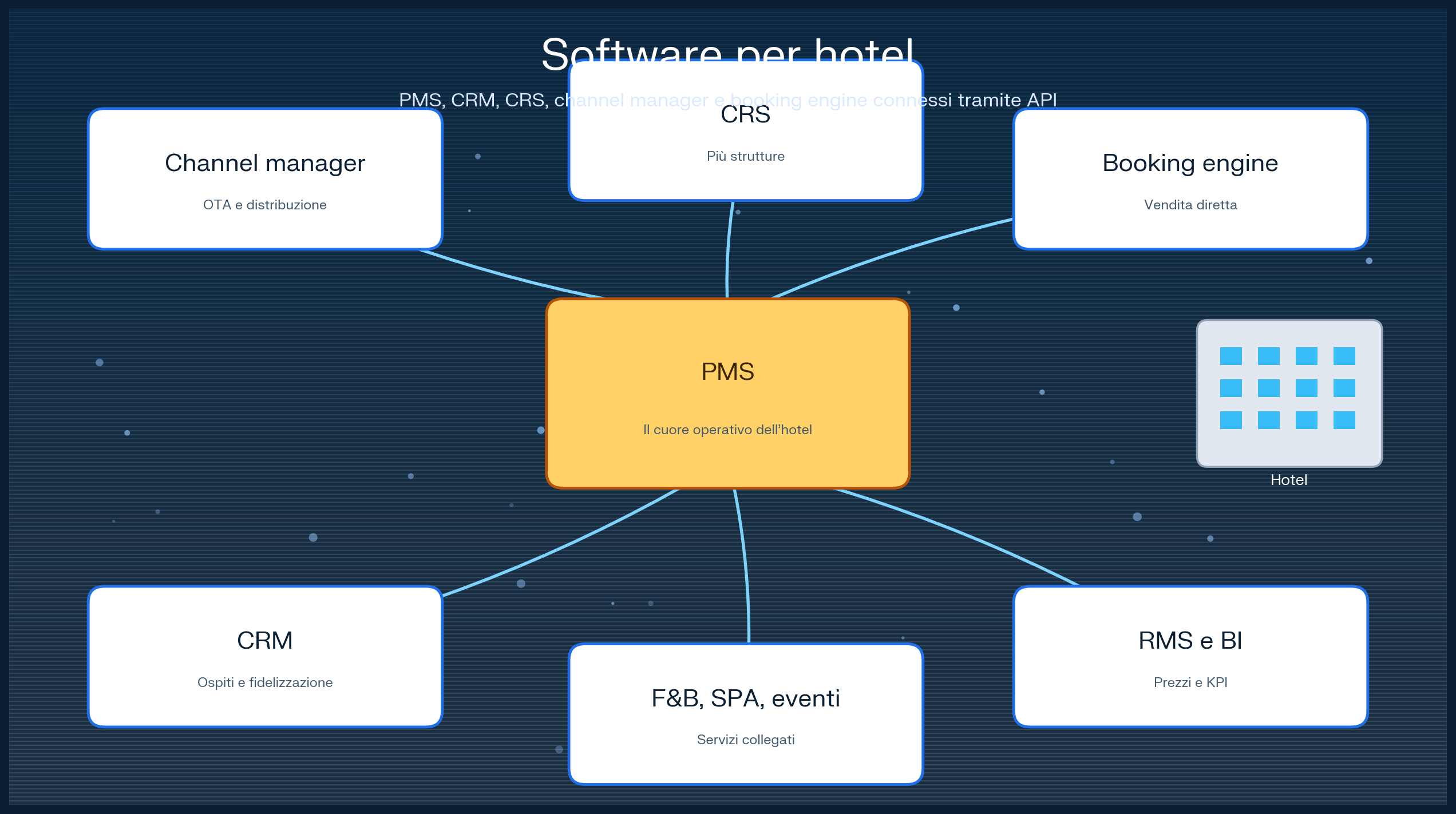
Task: Open the Channel manager card
Action: point(265,179)
